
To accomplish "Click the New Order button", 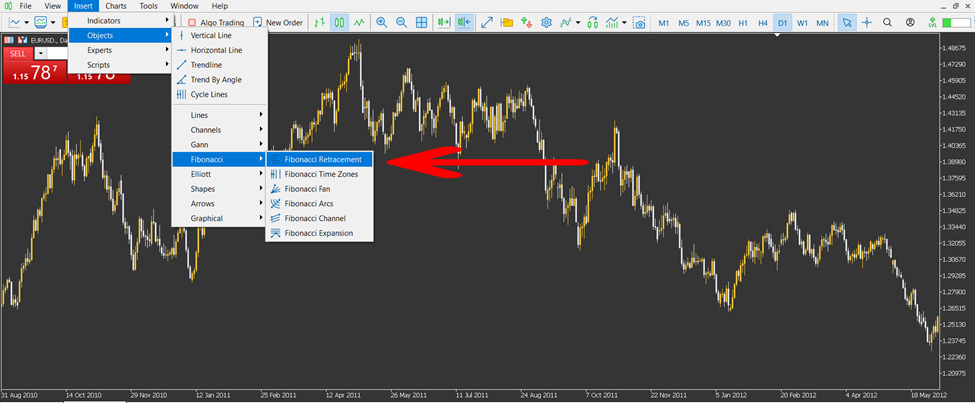I will click(x=279, y=22).
